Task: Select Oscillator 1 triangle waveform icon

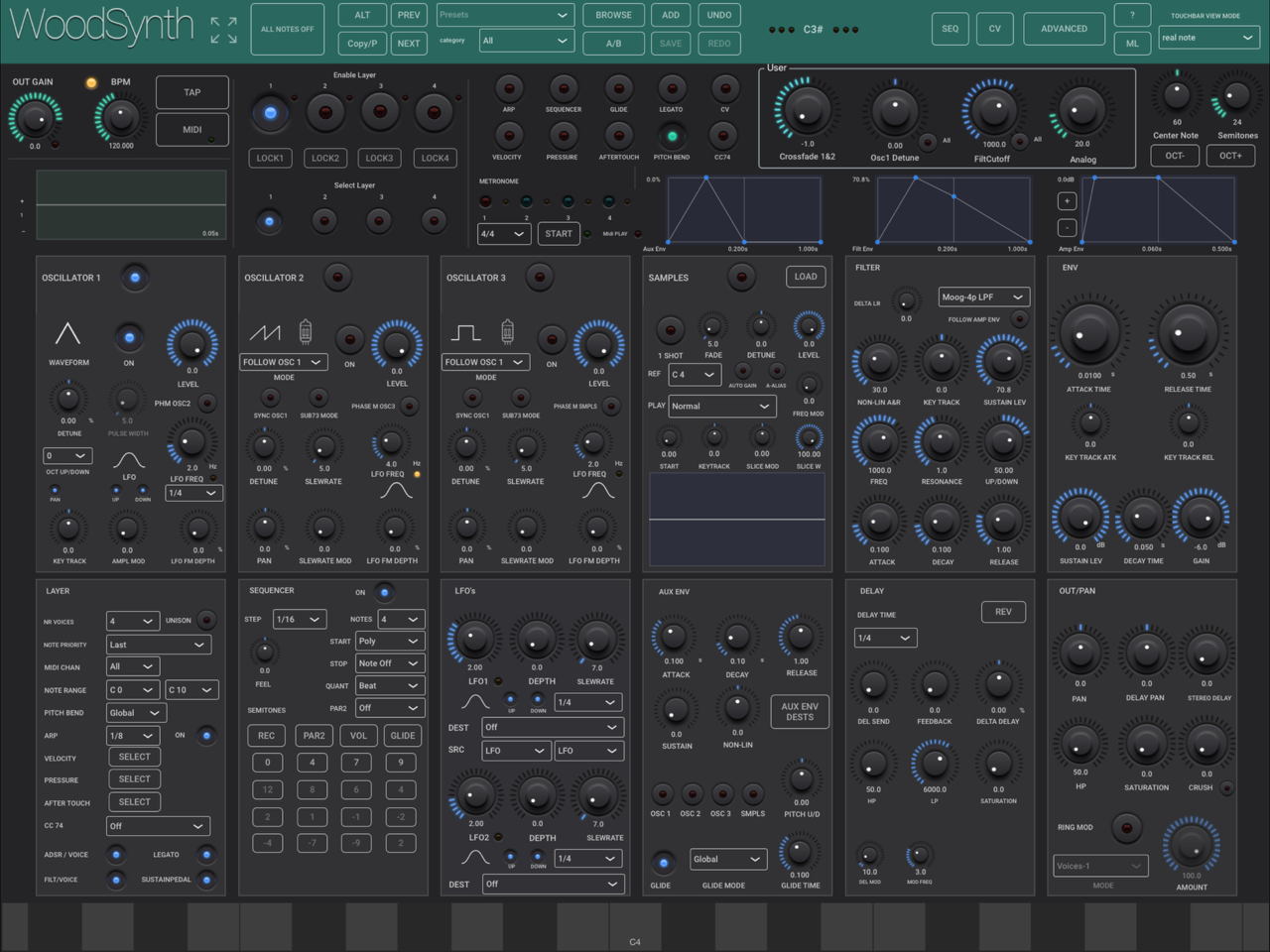Action: (x=67, y=333)
